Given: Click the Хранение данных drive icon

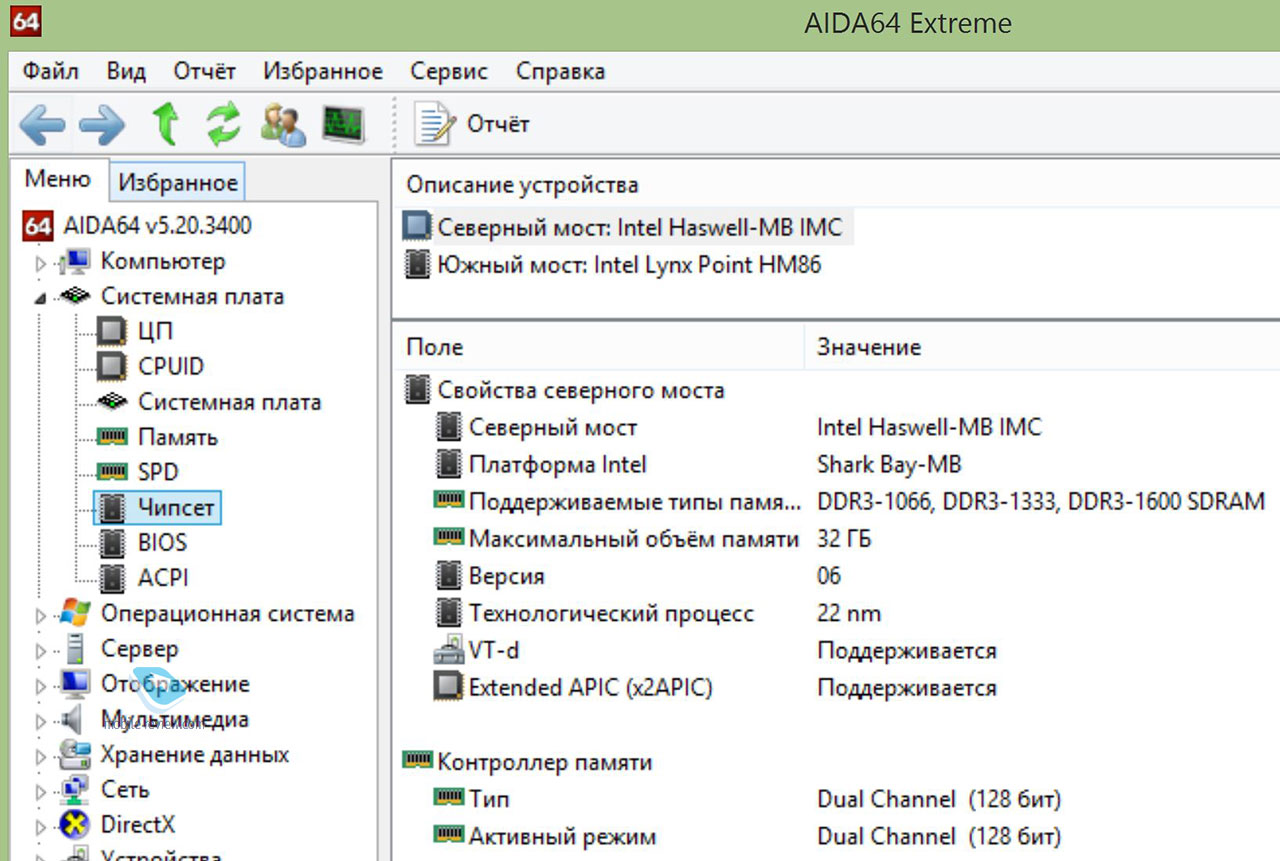Looking at the screenshot, I should click(x=76, y=754).
